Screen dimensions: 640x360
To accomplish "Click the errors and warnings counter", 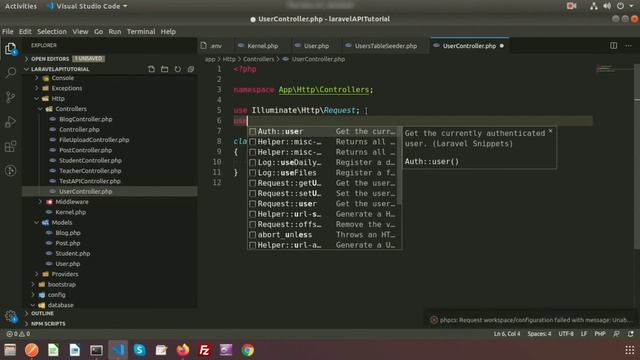I will pyautogui.click(x=18, y=333).
